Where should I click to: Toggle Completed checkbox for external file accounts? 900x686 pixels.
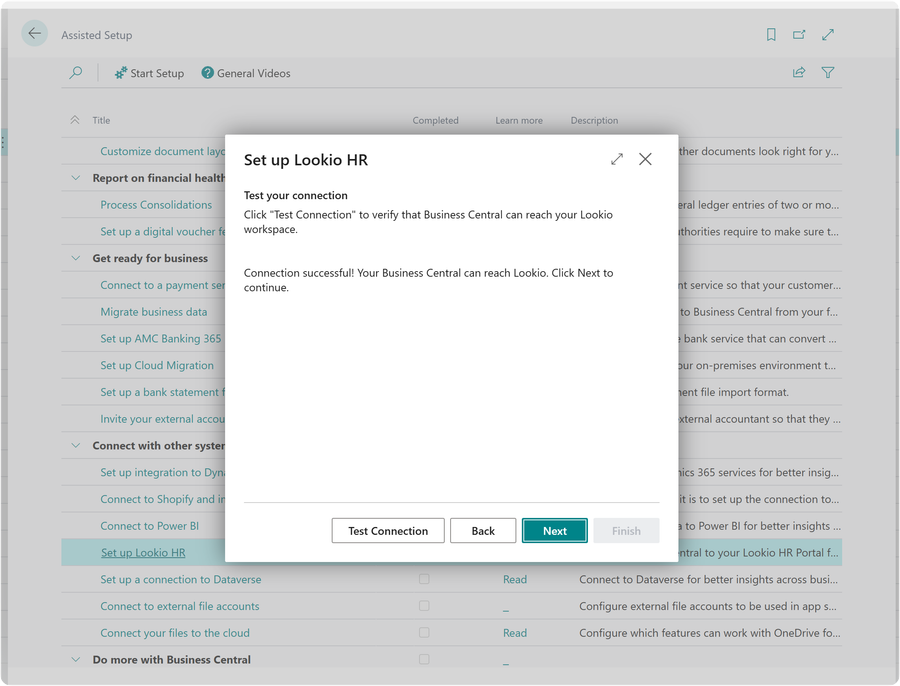click(424, 606)
